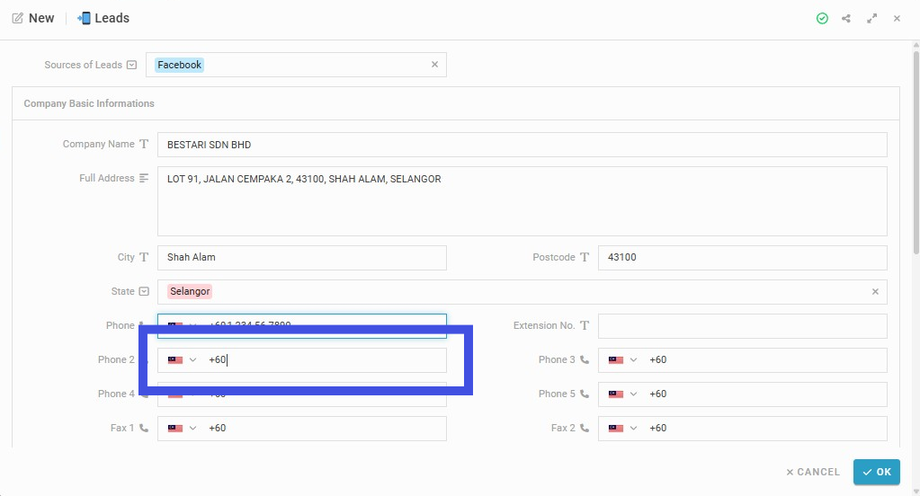Click into the Company Name field

(521, 145)
